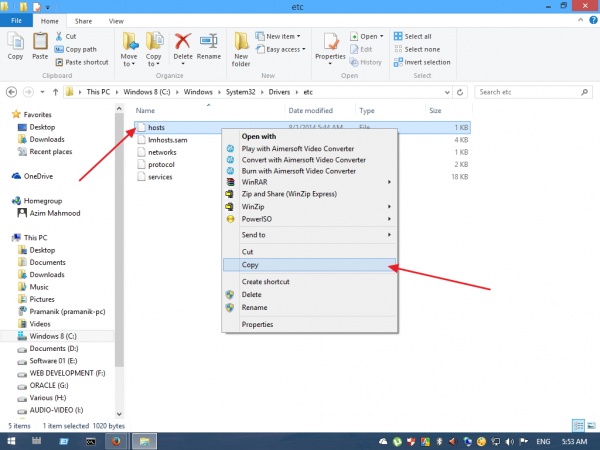The width and height of the screenshot is (600, 450).
Task: Click History in the Open group
Action: point(365,62)
